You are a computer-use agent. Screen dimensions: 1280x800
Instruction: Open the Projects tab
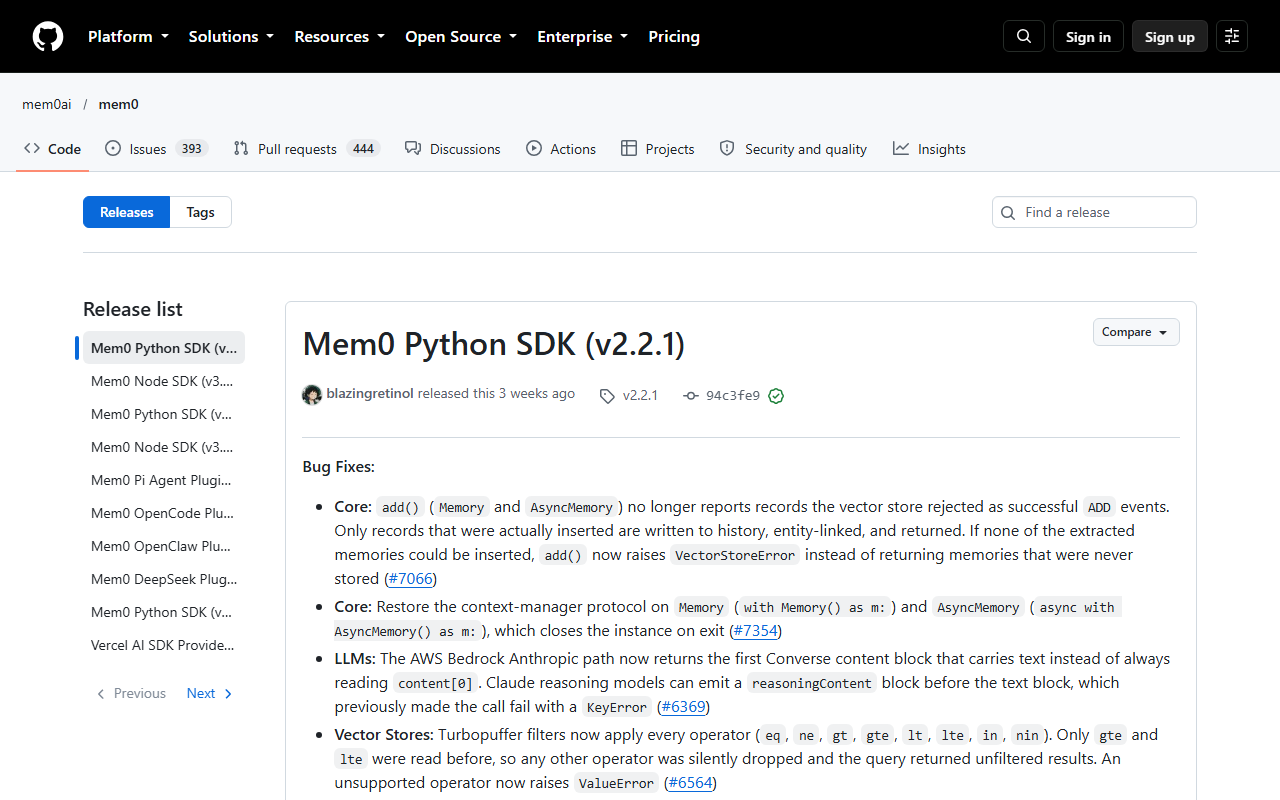tap(657, 149)
